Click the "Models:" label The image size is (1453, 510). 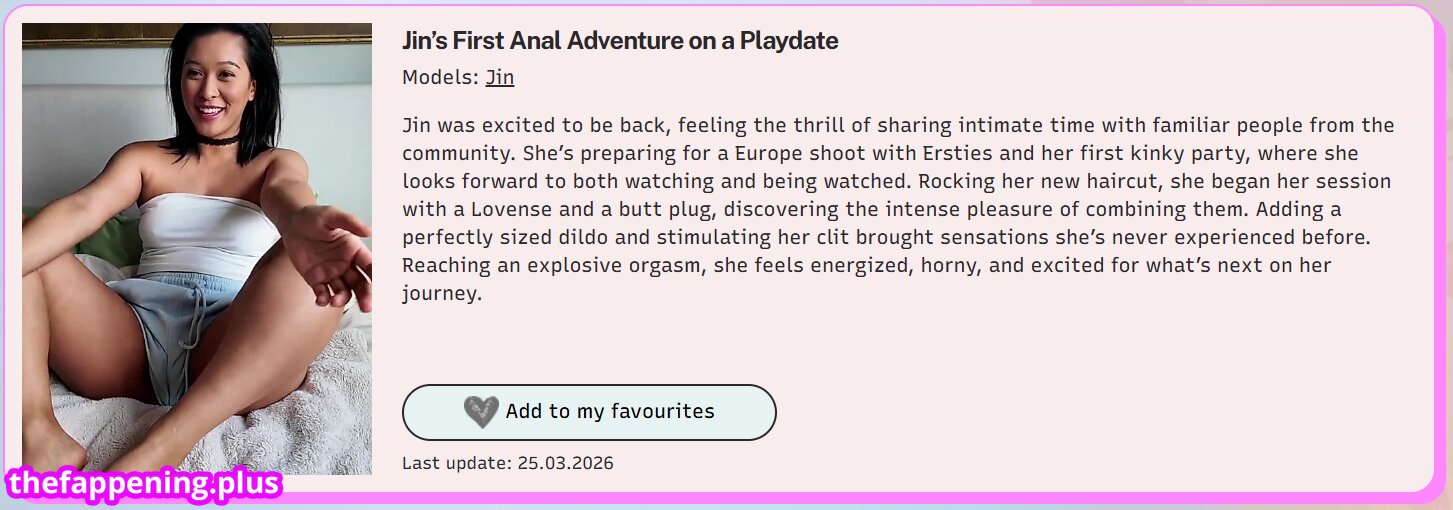pos(440,77)
